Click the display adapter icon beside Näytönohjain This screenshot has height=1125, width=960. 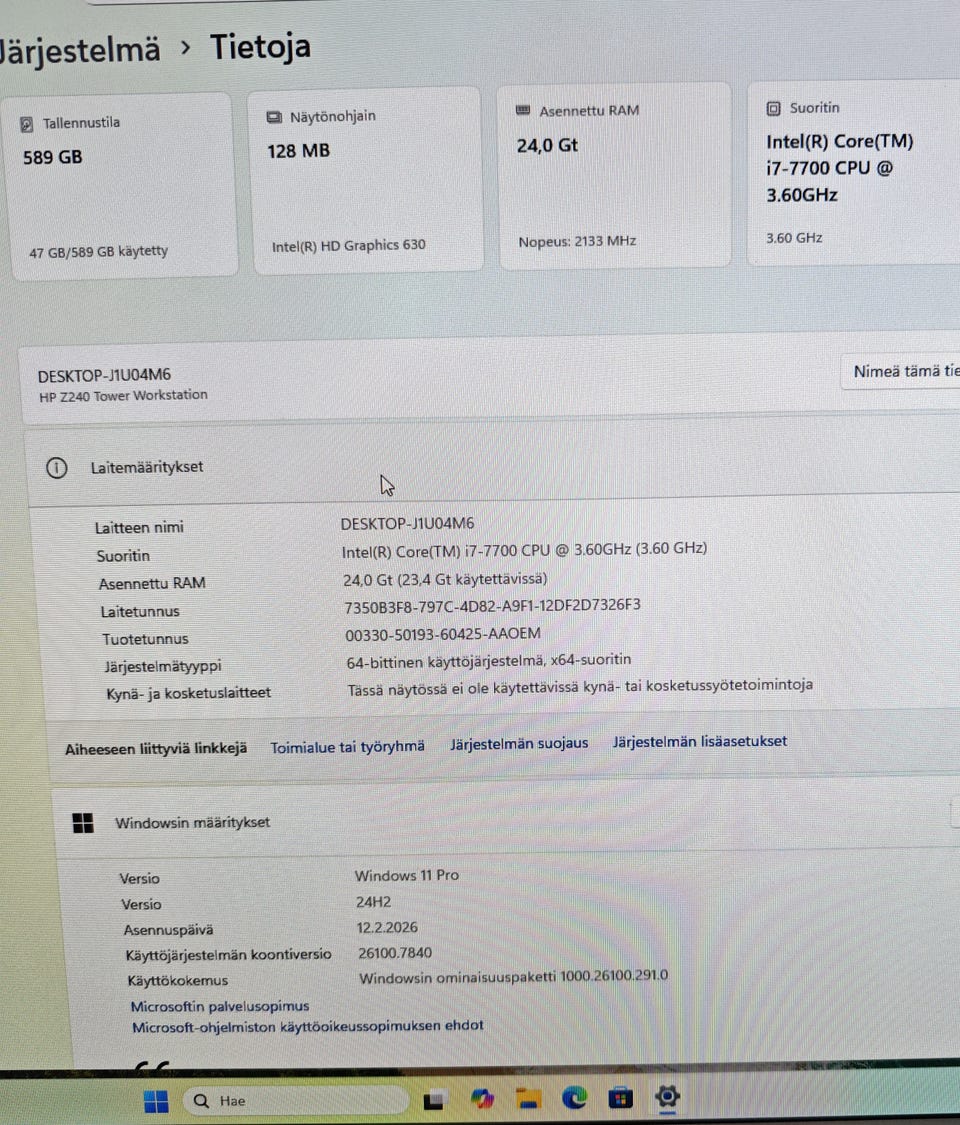274,117
